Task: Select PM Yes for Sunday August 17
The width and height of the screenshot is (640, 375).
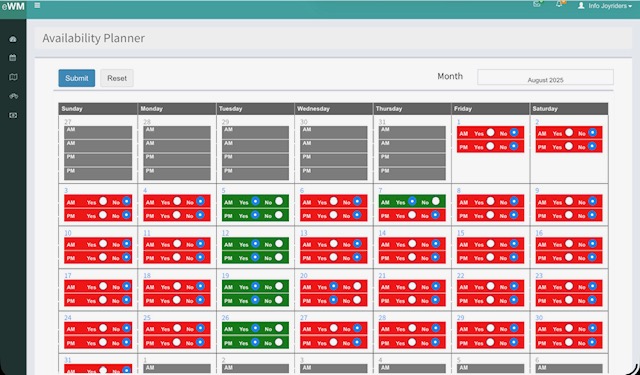Action: click(x=103, y=300)
